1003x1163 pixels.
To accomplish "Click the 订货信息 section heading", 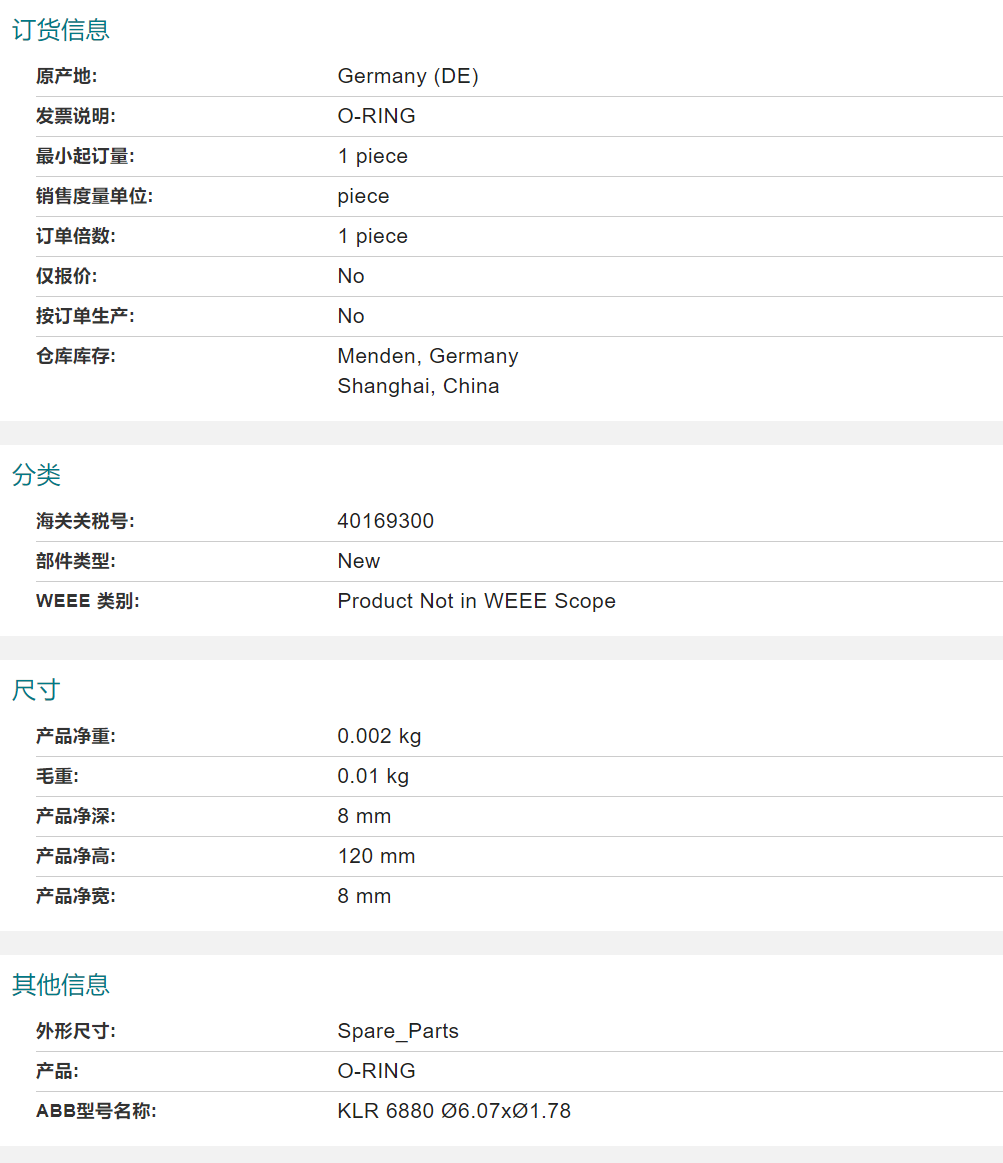I will tap(60, 30).
